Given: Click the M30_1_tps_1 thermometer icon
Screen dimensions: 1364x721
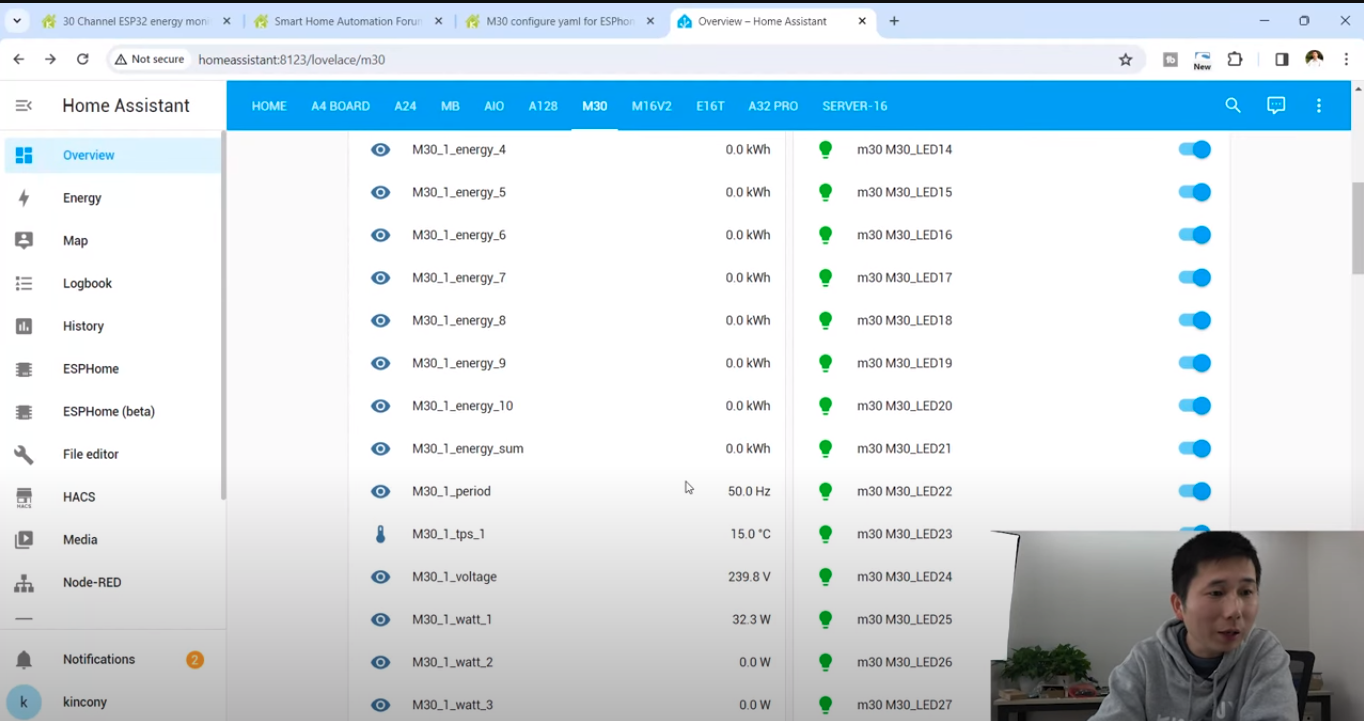Looking at the screenshot, I should 380,534.
